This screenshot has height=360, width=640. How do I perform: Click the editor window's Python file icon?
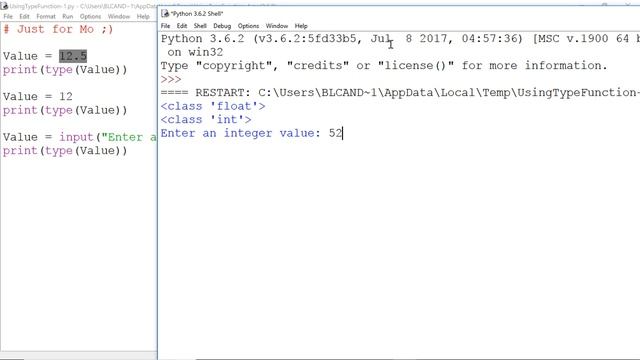pos(4,6)
